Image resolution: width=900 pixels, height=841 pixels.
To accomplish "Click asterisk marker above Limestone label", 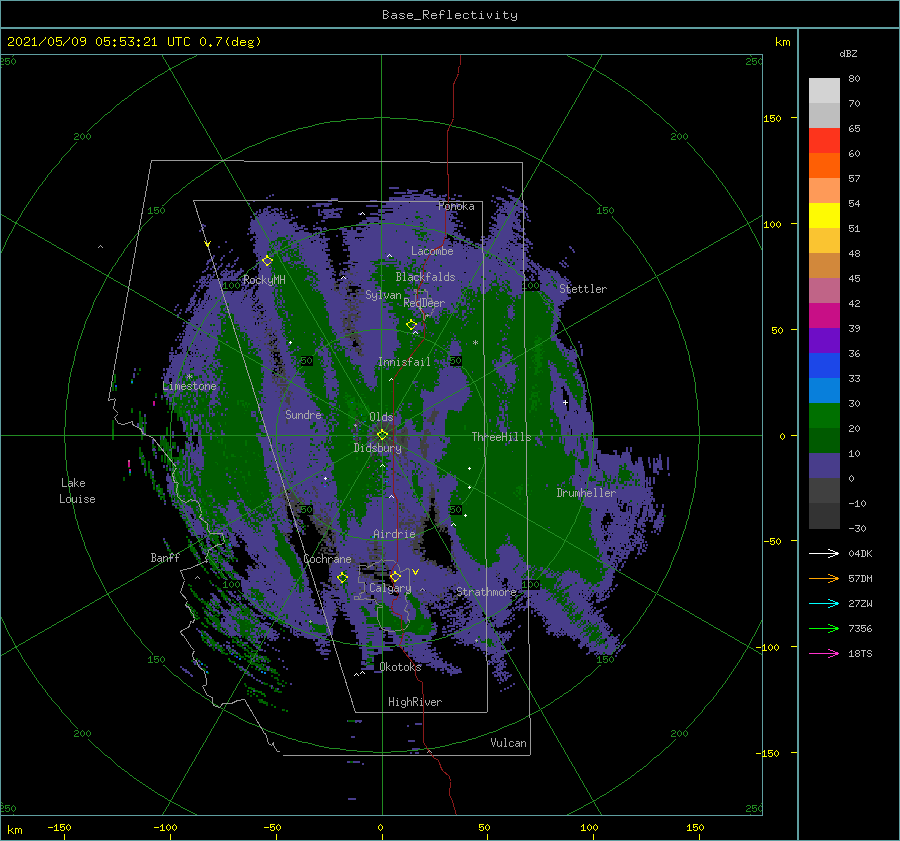I will click(189, 377).
